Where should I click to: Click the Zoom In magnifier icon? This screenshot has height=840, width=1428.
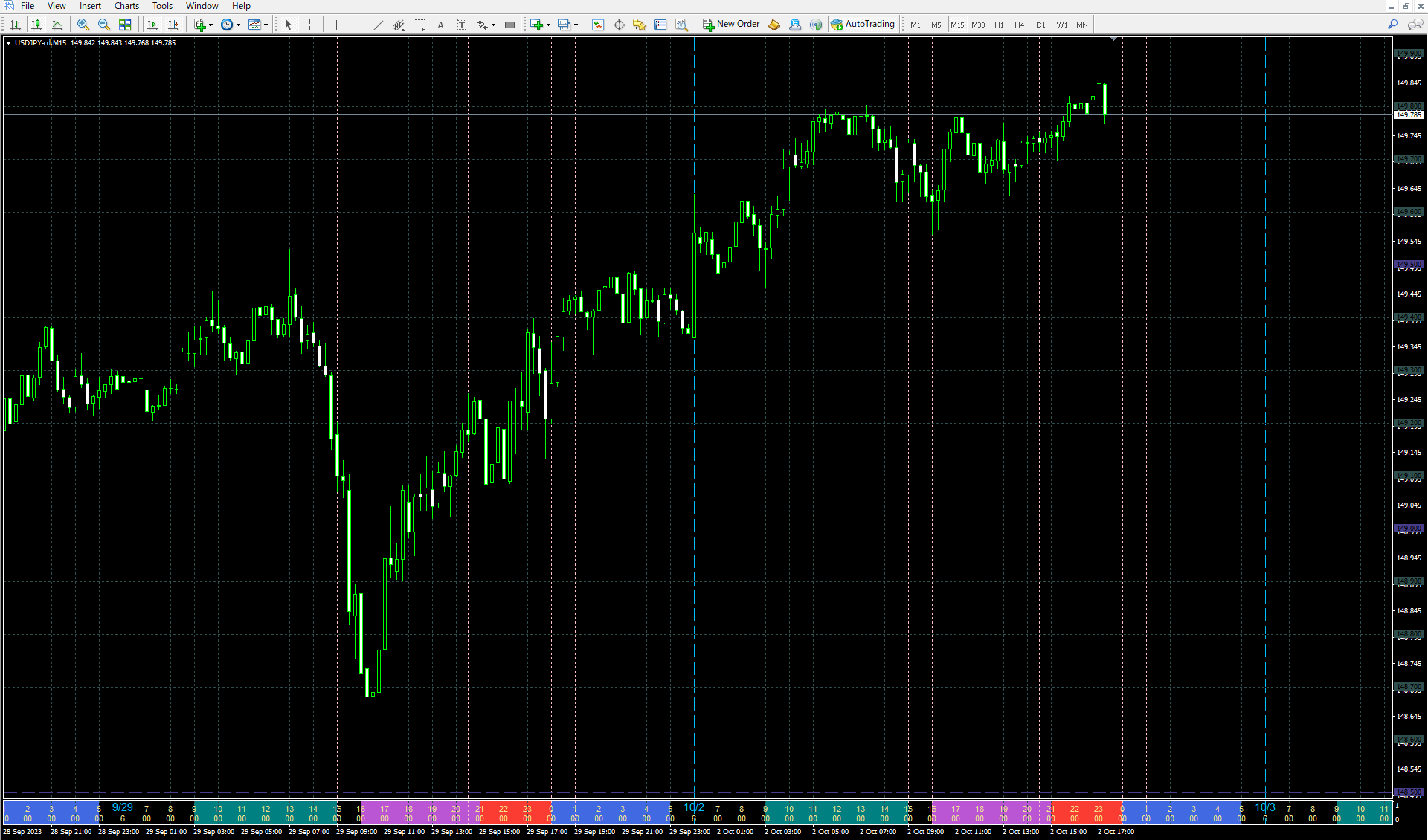(x=83, y=25)
